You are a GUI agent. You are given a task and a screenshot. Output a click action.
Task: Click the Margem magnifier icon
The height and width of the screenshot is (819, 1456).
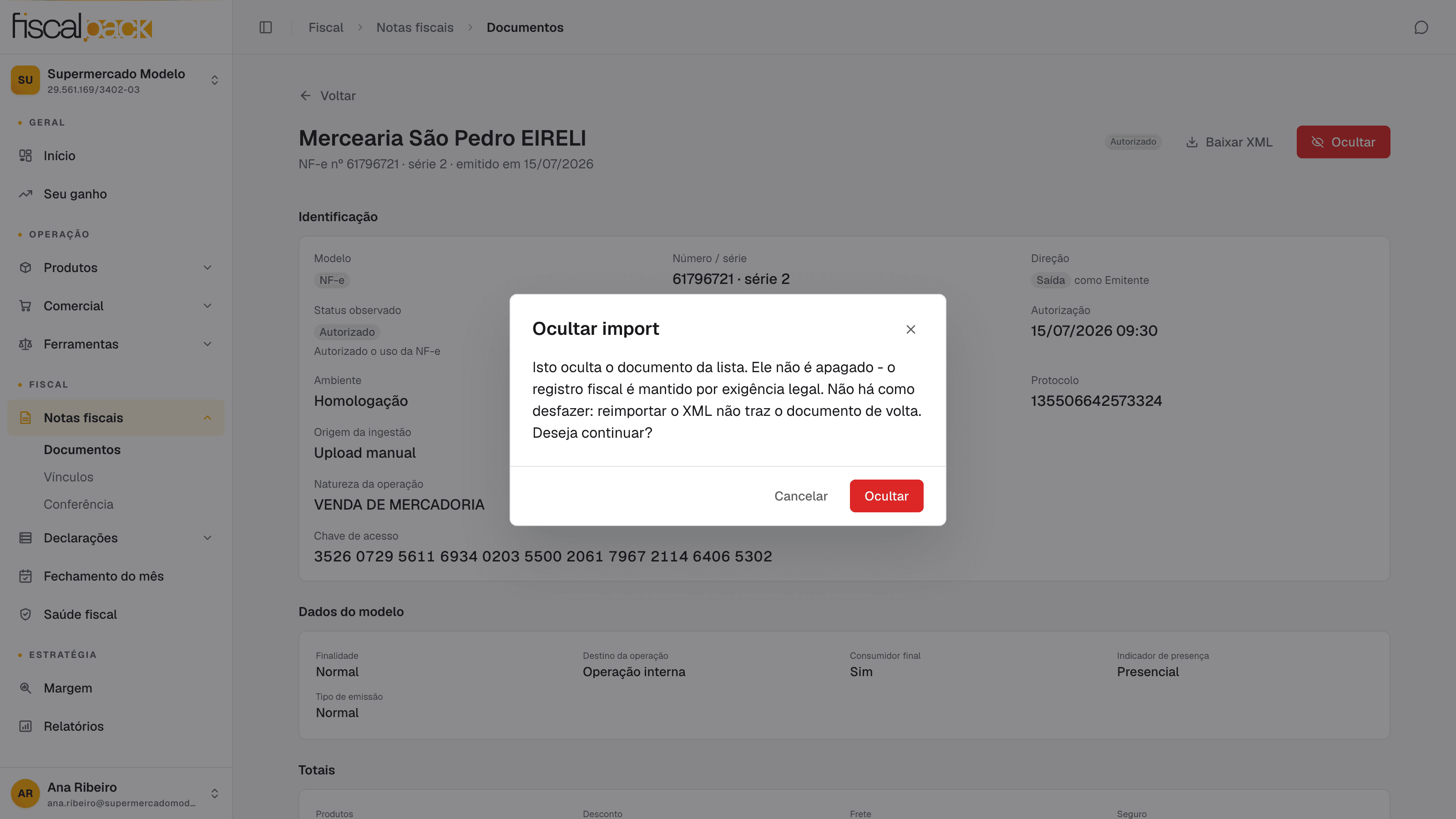(25, 688)
